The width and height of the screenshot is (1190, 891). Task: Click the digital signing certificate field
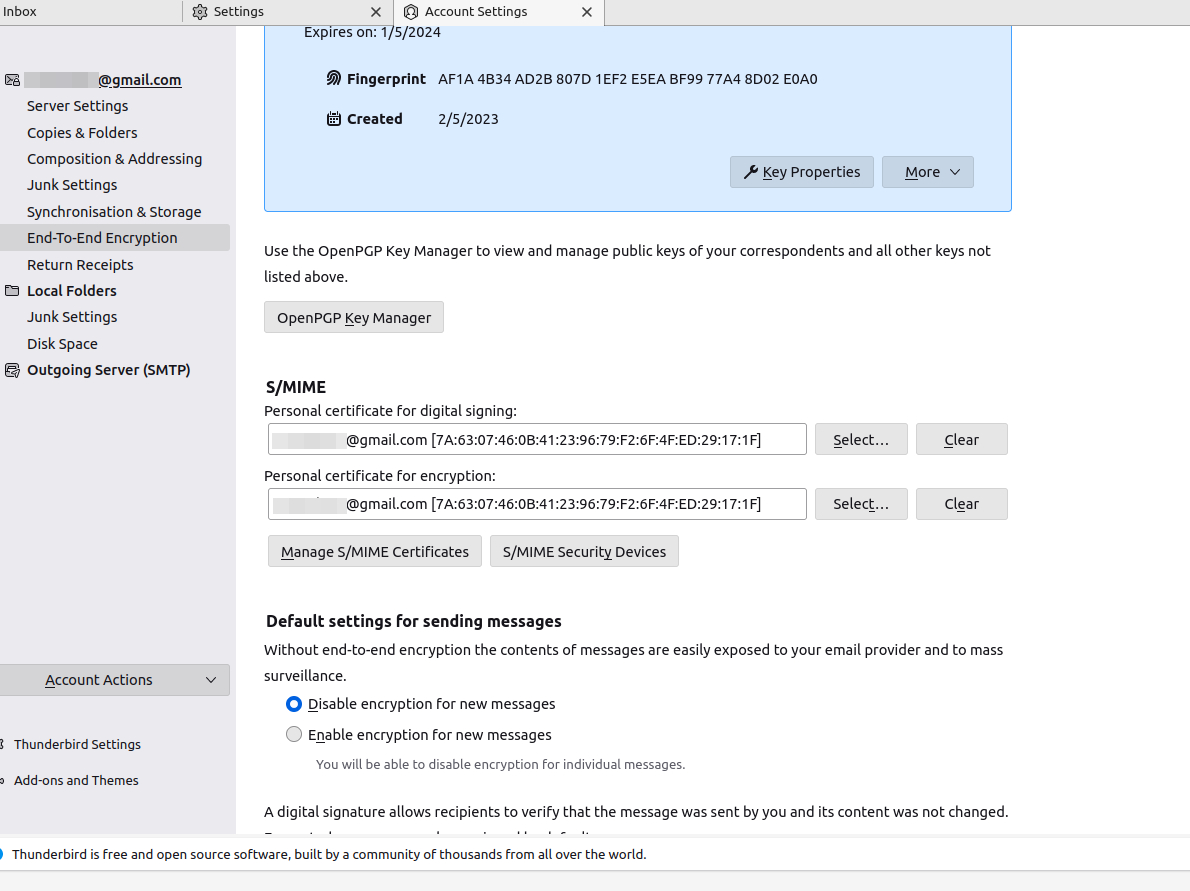[537, 439]
